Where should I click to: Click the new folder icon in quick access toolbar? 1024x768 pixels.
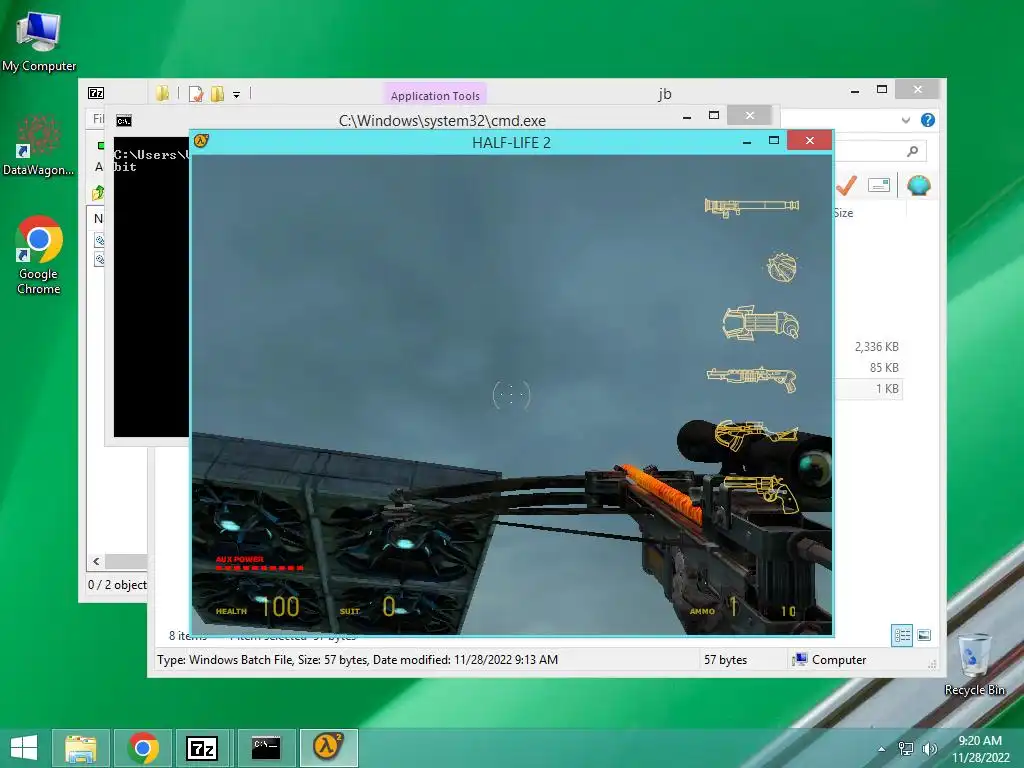[x=217, y=94]
